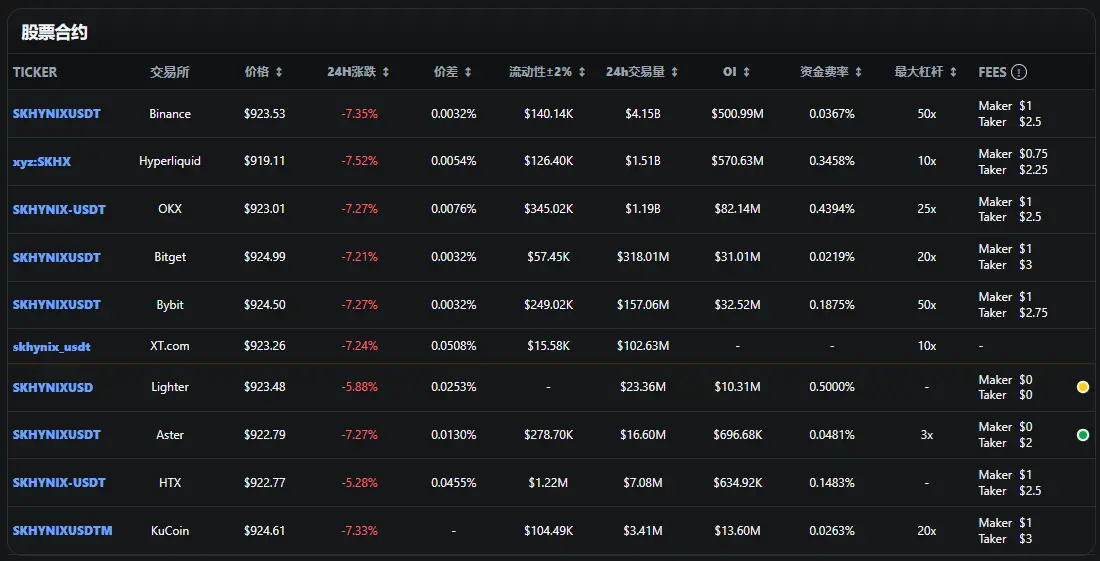
Task: Click price $919.11 in Hyperliquid row
Action: [x=264, y=161]
